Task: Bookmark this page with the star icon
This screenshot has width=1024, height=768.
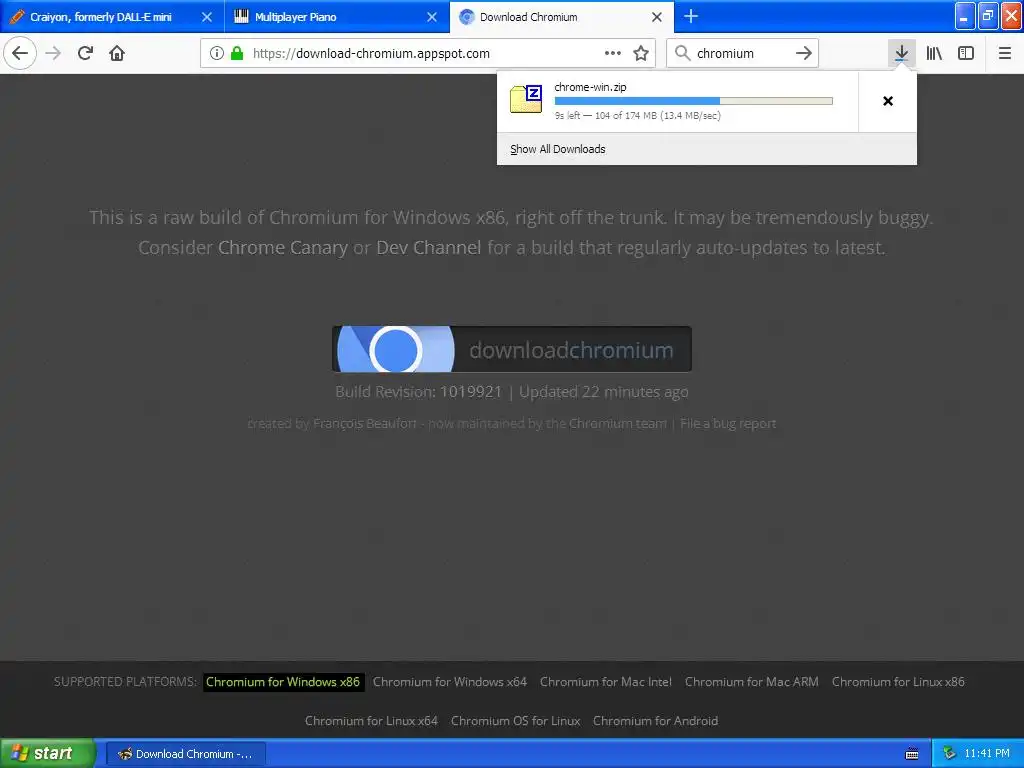Action: coord(641,53)
